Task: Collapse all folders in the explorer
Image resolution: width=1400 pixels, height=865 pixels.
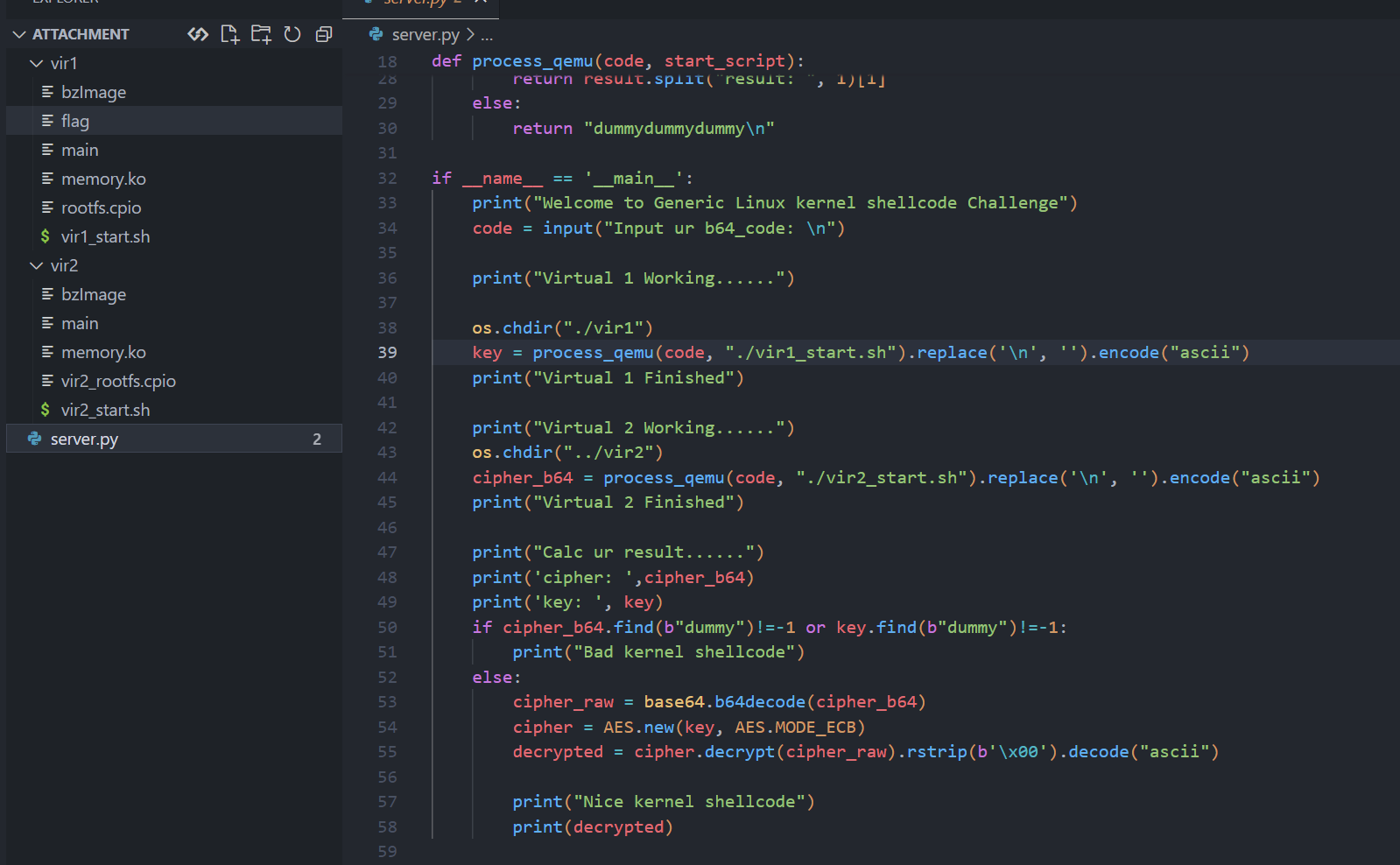Action: point(324,34)
